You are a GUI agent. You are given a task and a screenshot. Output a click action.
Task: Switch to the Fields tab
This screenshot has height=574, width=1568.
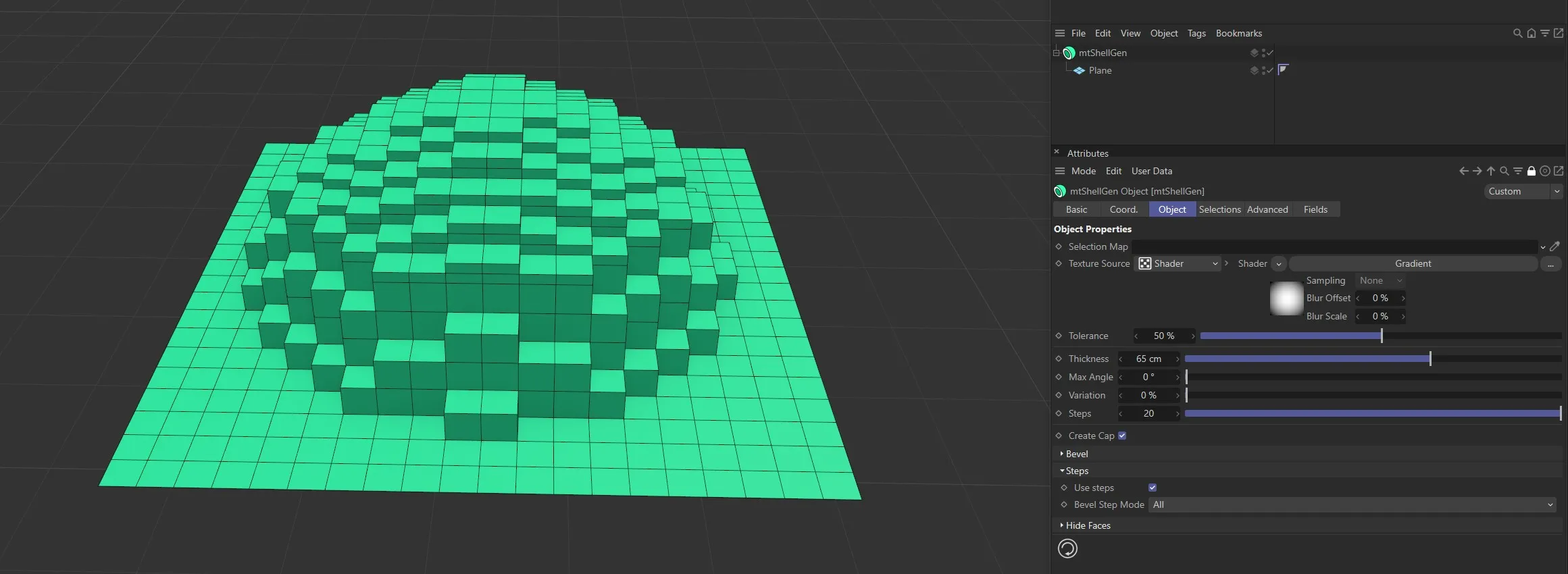pyautogui.click(x=1315, y=209)
